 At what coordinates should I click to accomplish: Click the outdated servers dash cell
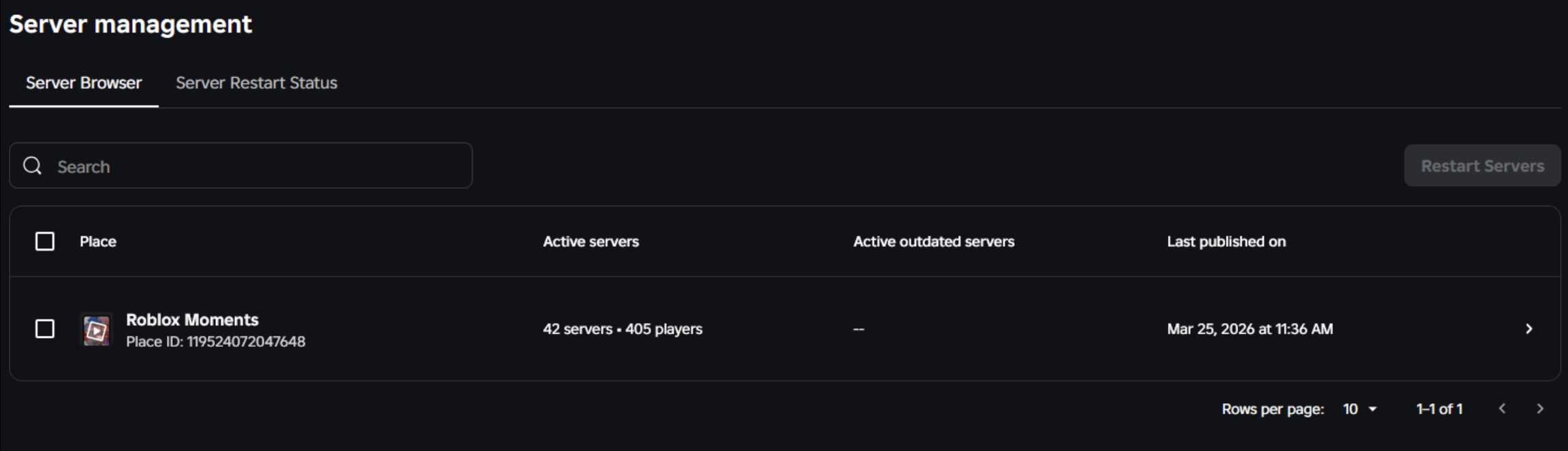click(x=859, y=329)
